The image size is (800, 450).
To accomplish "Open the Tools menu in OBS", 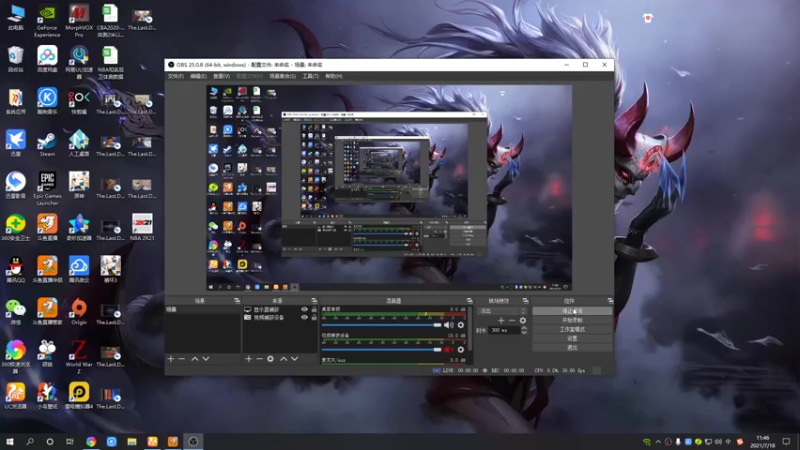I will coord(310,76).
